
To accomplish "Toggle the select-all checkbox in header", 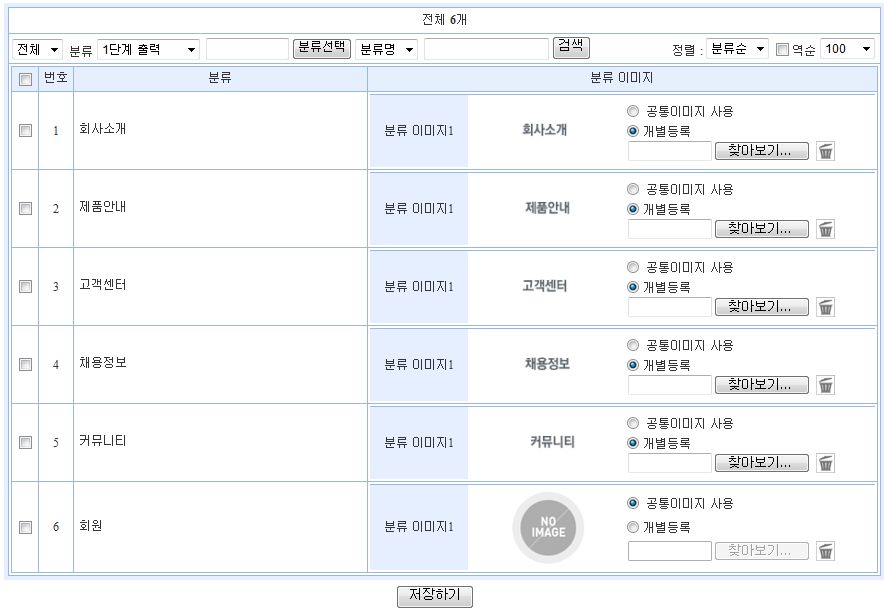I will pos(26,79).
